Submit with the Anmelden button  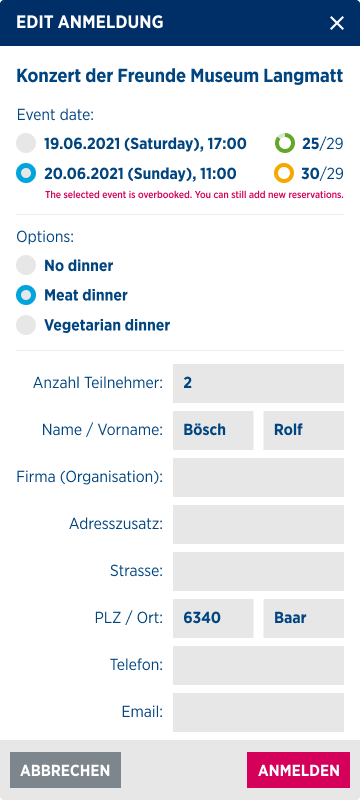click(x=298, y=770)
